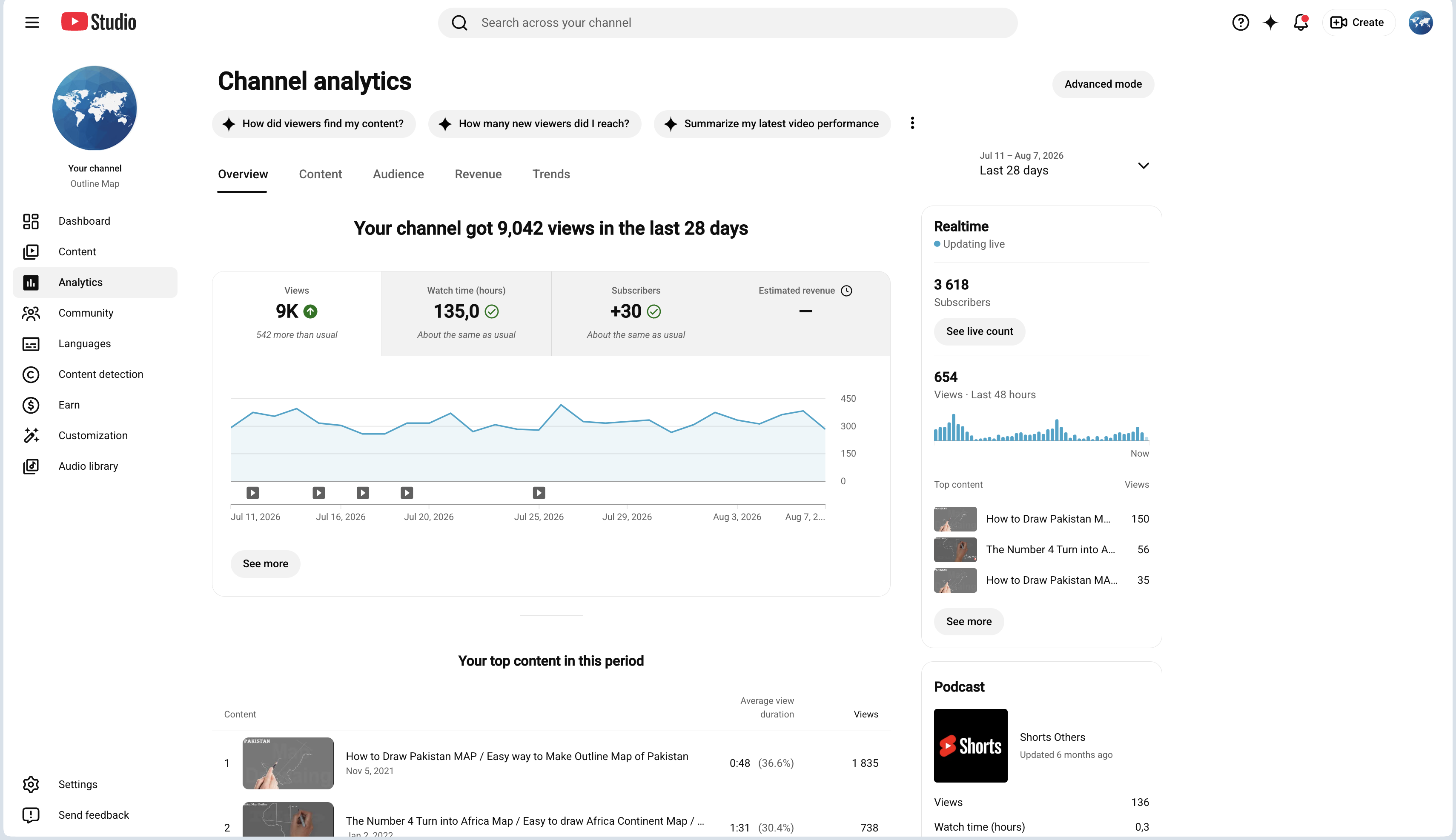The image size is (1456, 840).
Task: Switch to the Content analytics tab
Action: point(320,174)
